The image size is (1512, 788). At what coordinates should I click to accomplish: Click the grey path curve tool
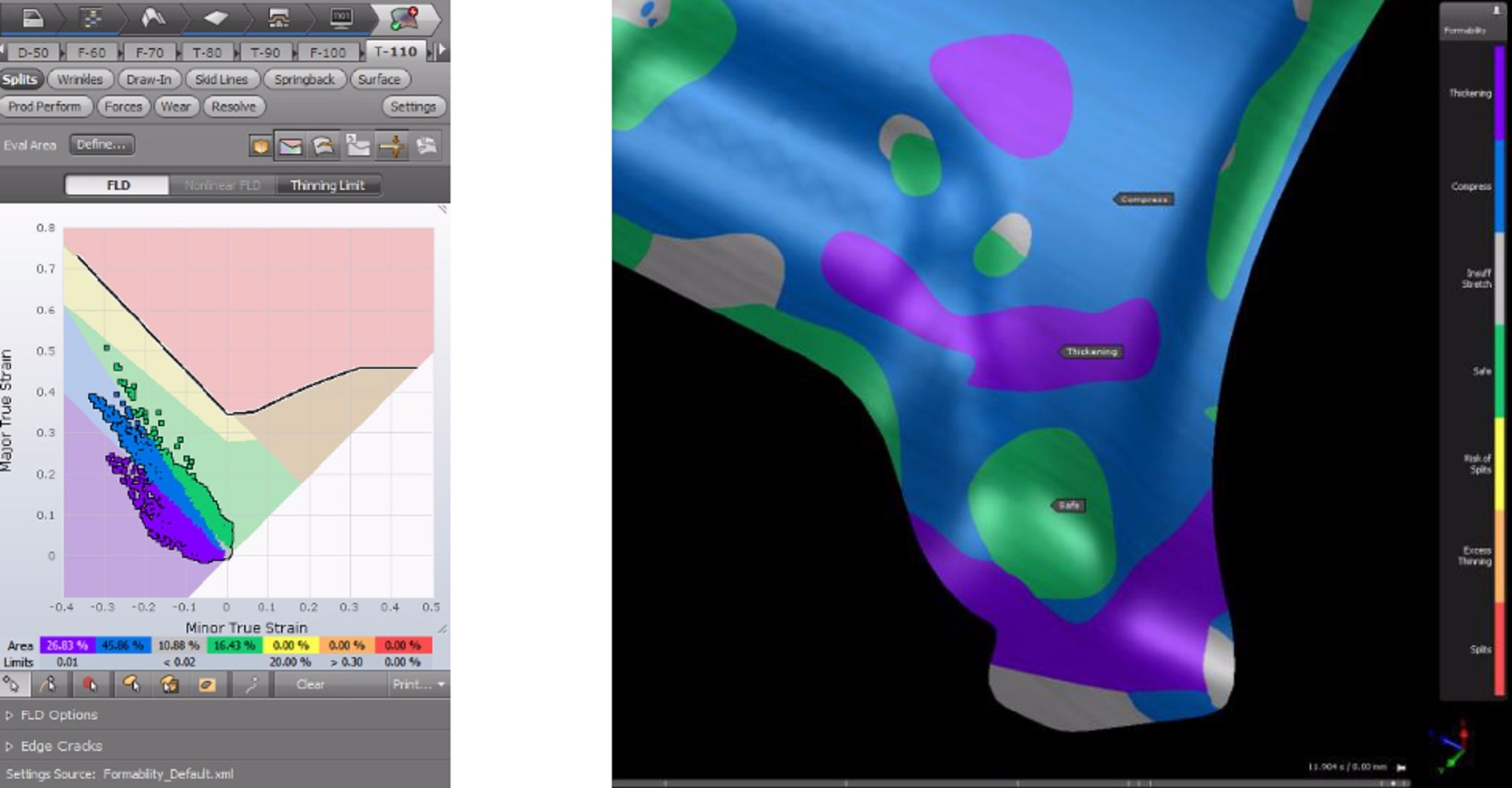coord(251,685)
